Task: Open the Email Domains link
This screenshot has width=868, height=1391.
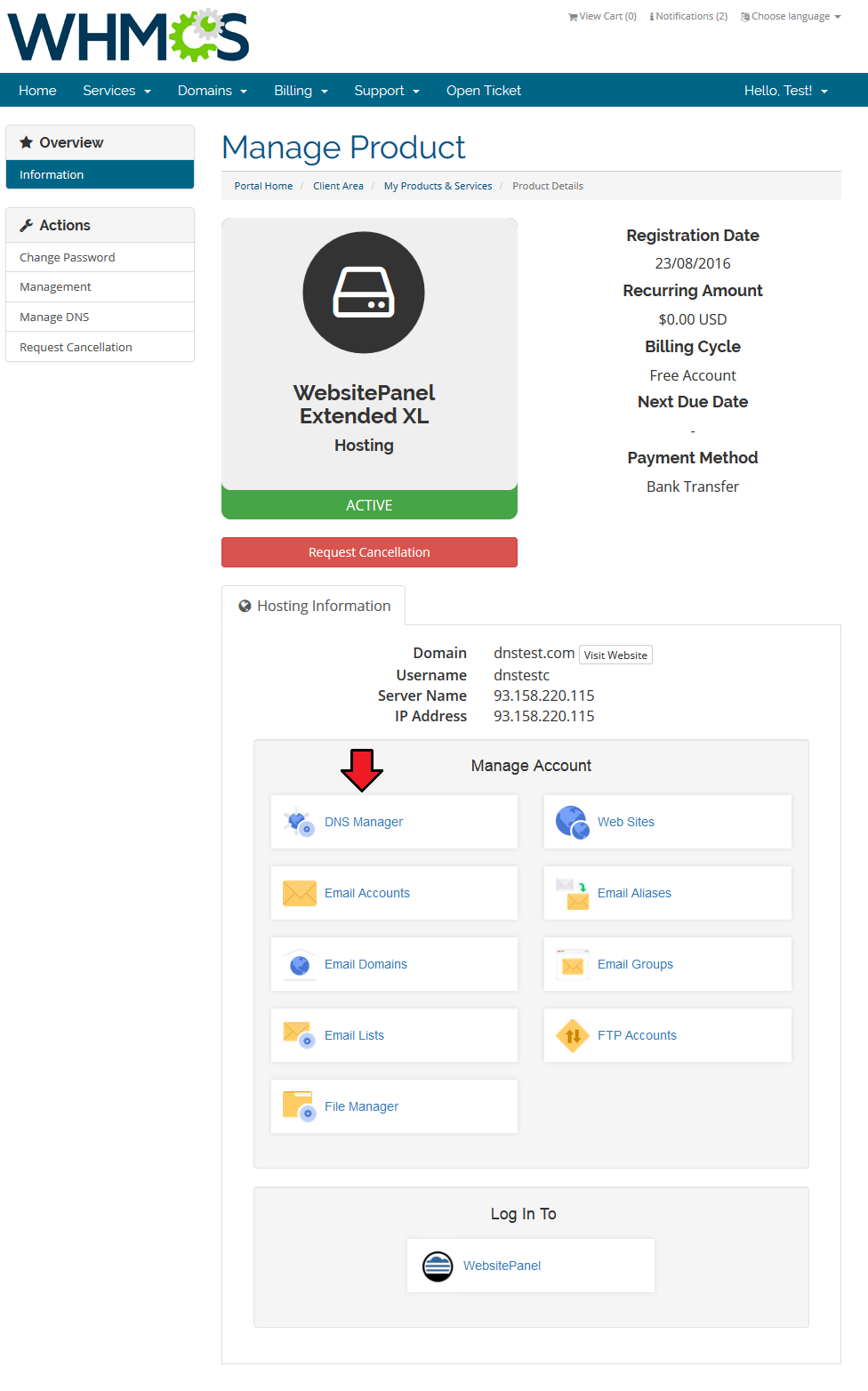Action: click(366, 964)
